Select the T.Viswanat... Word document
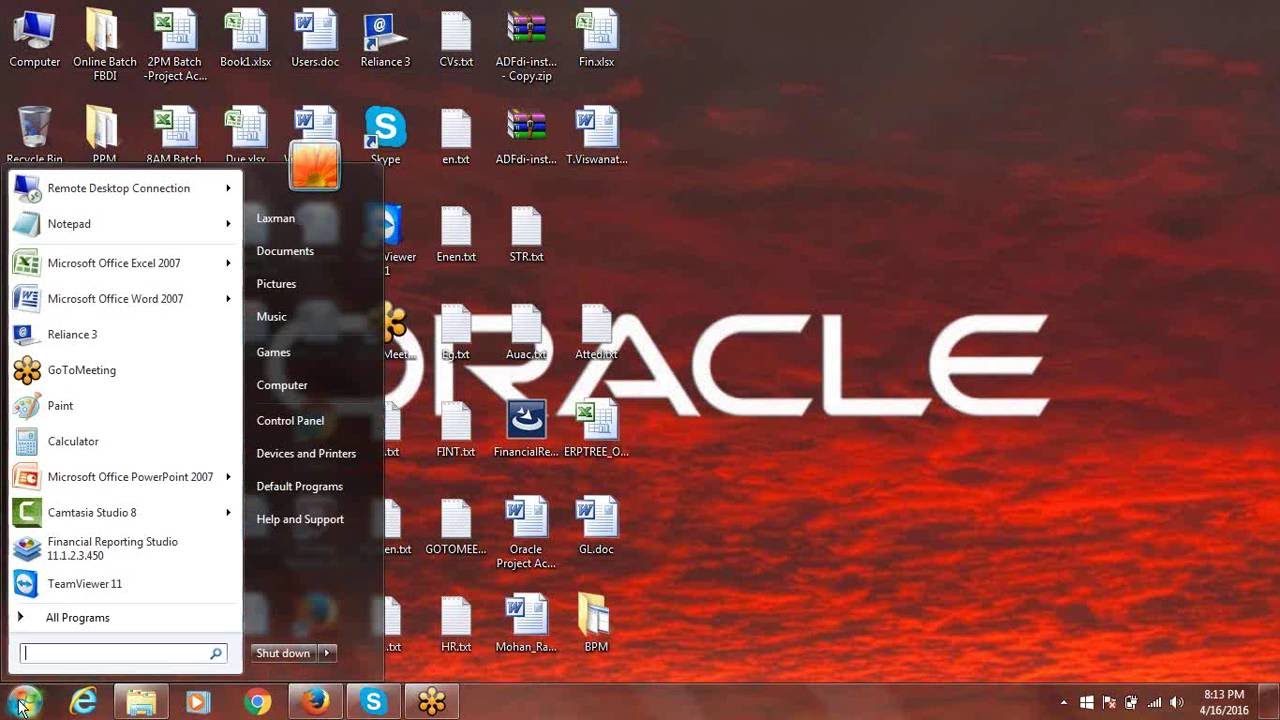This screenshot has height=720, width=1280. [x=596, y=135]
